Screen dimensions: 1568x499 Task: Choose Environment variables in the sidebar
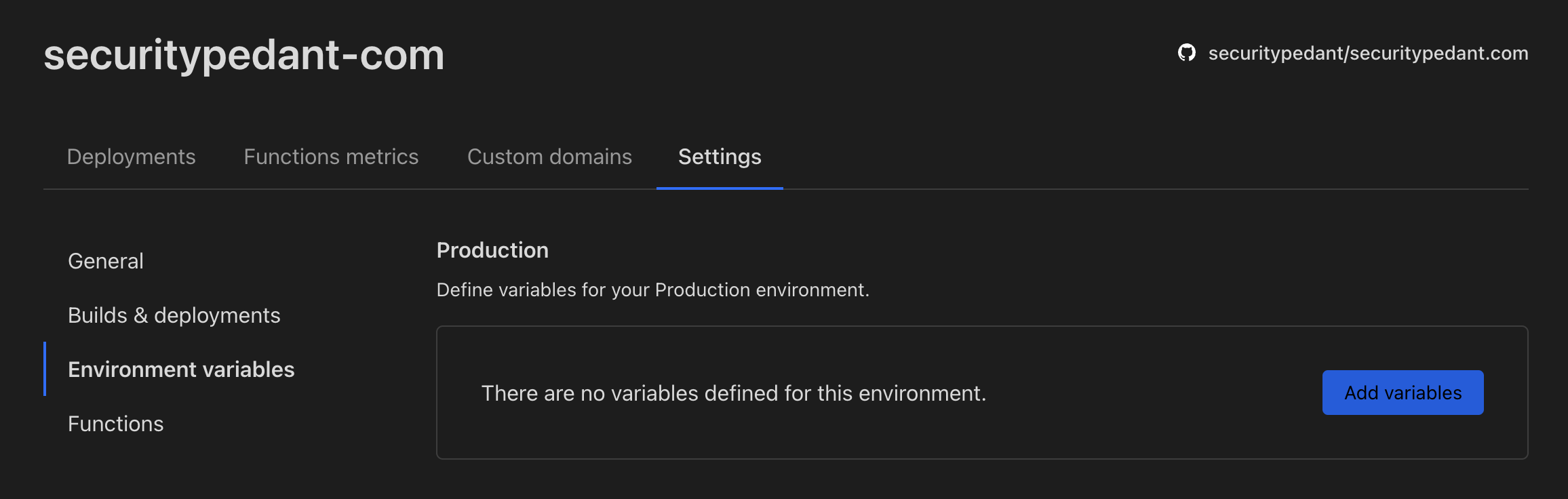[x=181, y=370]
